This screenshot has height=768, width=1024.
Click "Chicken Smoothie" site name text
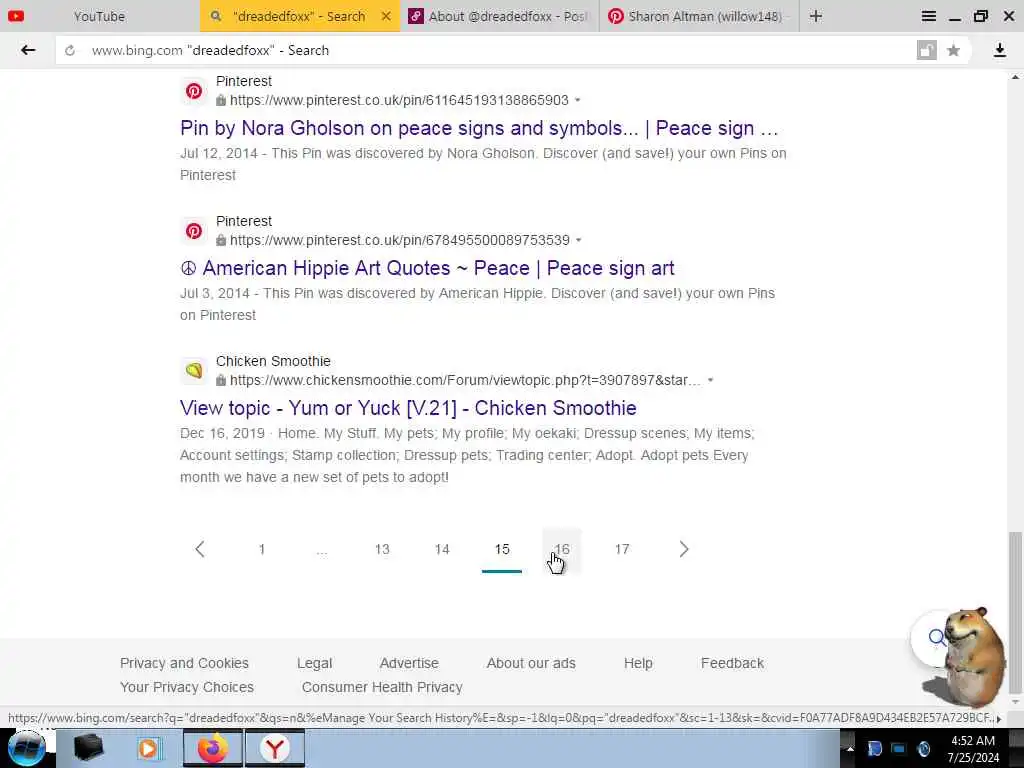pos(273,361)
